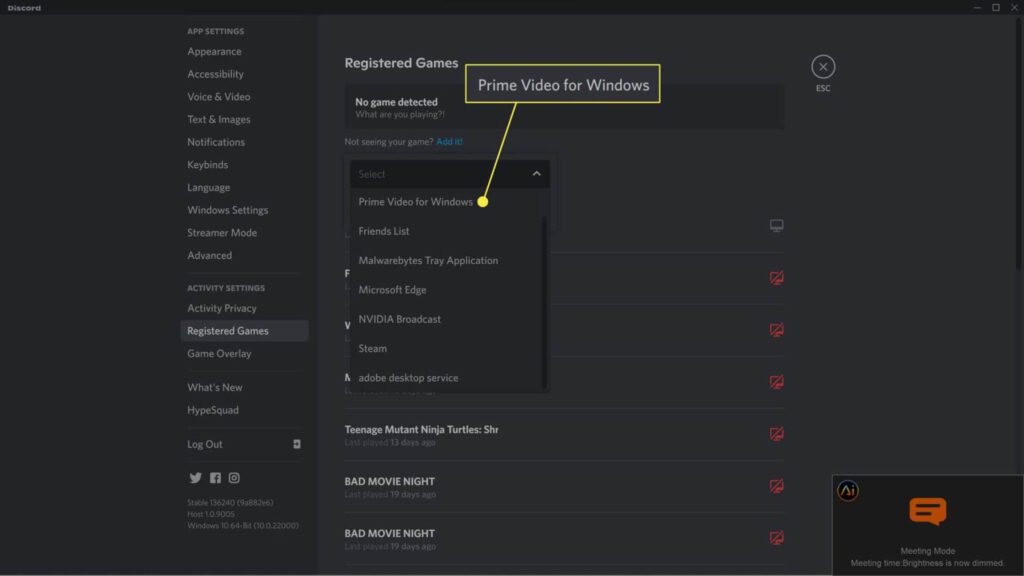Open Game Overlay settings

coord(219,353)
